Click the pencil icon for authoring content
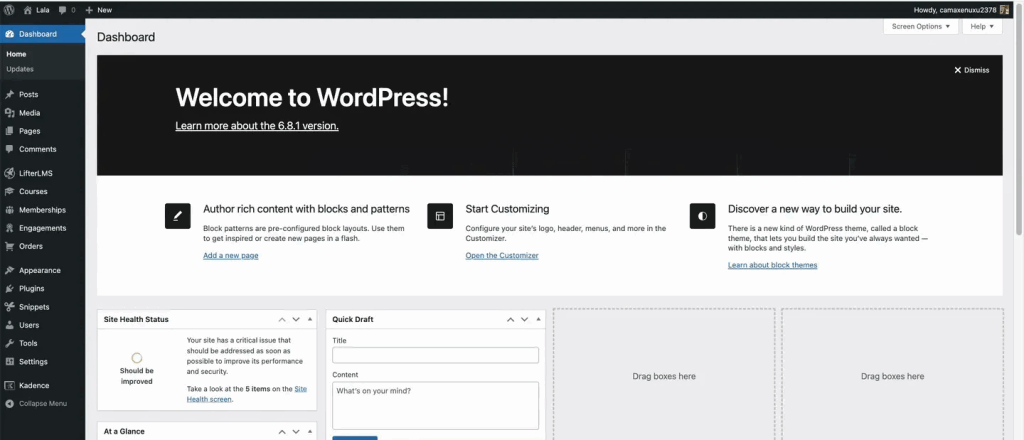1024x440 pixels. point(178,216)
